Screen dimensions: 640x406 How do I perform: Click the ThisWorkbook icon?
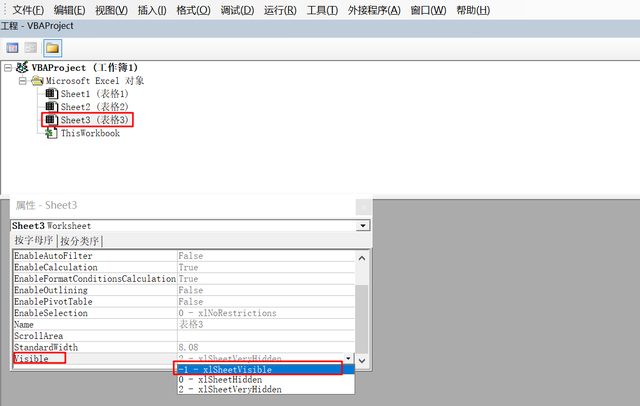(51, 133)
